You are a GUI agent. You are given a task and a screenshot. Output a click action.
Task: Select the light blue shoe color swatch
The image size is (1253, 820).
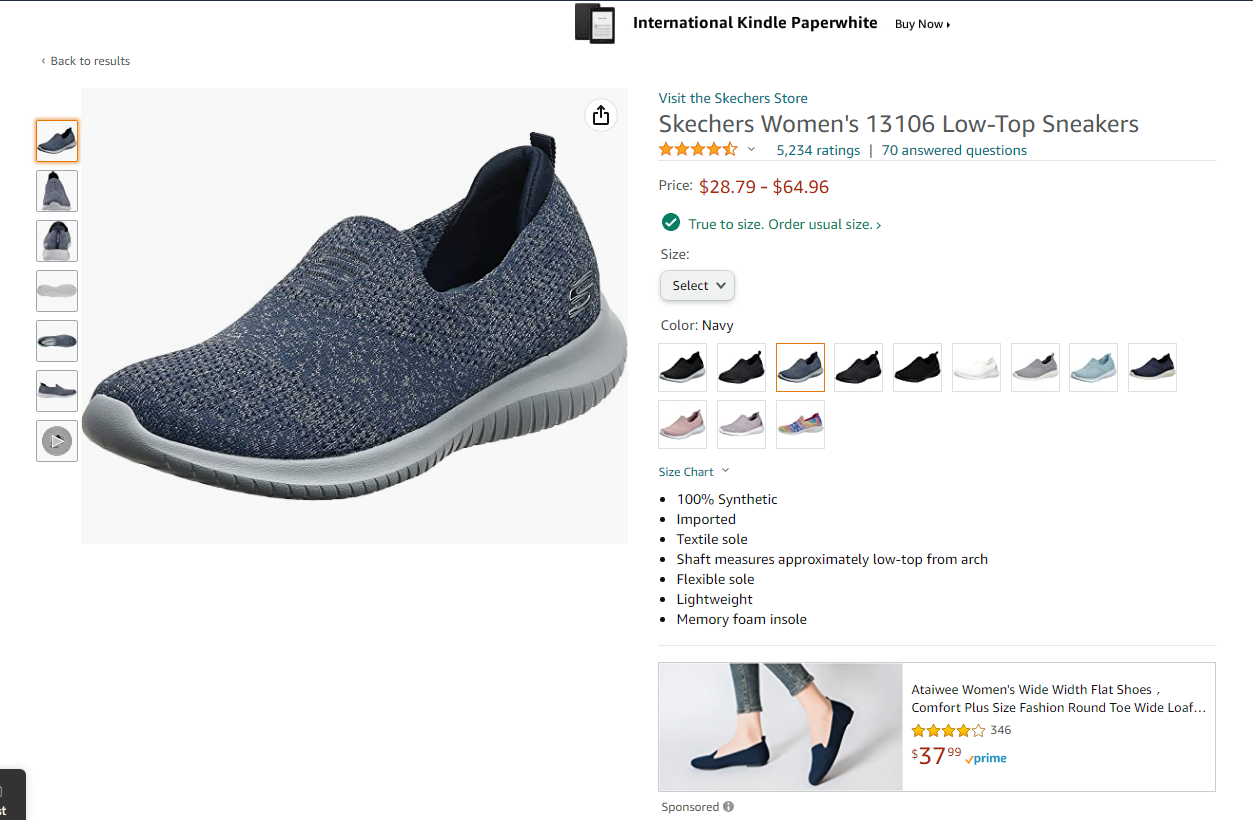1093,367
